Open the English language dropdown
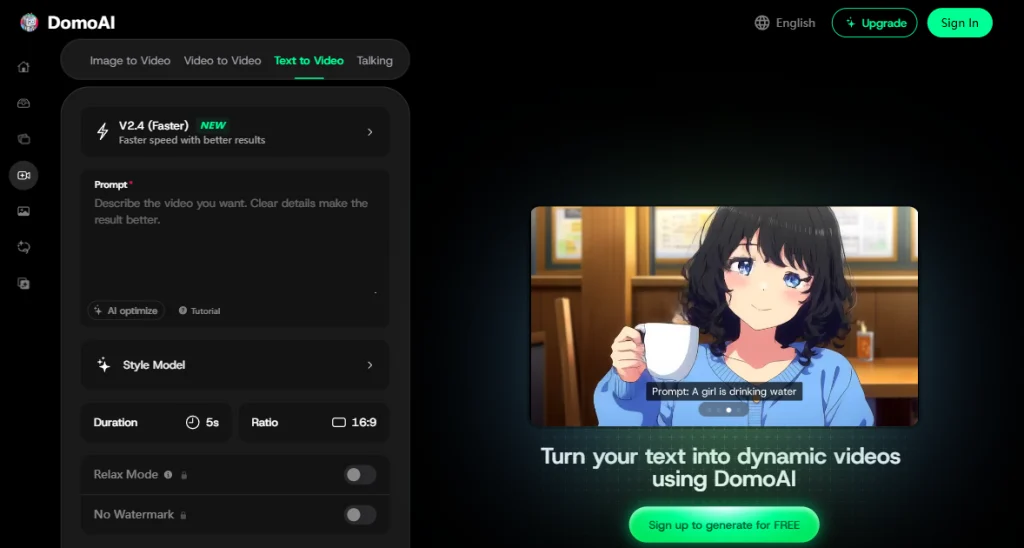 coord(785,23)
